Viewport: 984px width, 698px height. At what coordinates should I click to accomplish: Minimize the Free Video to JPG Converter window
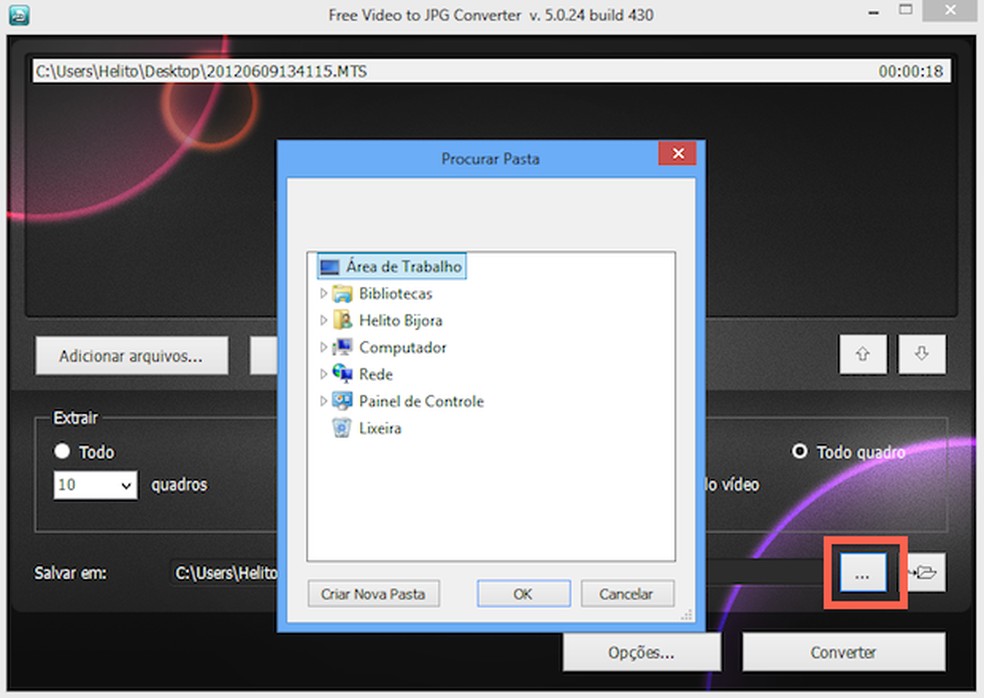coord(874,12)
